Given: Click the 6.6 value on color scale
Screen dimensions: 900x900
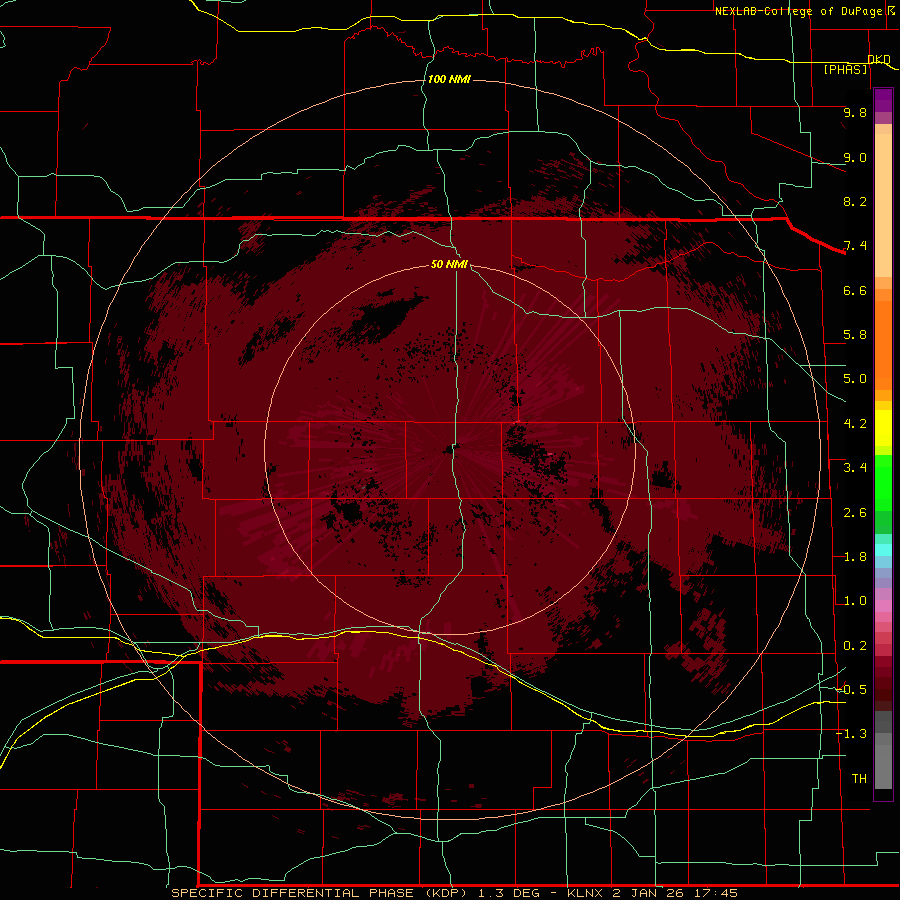Looking at the screenshot, I should [855, 290].
